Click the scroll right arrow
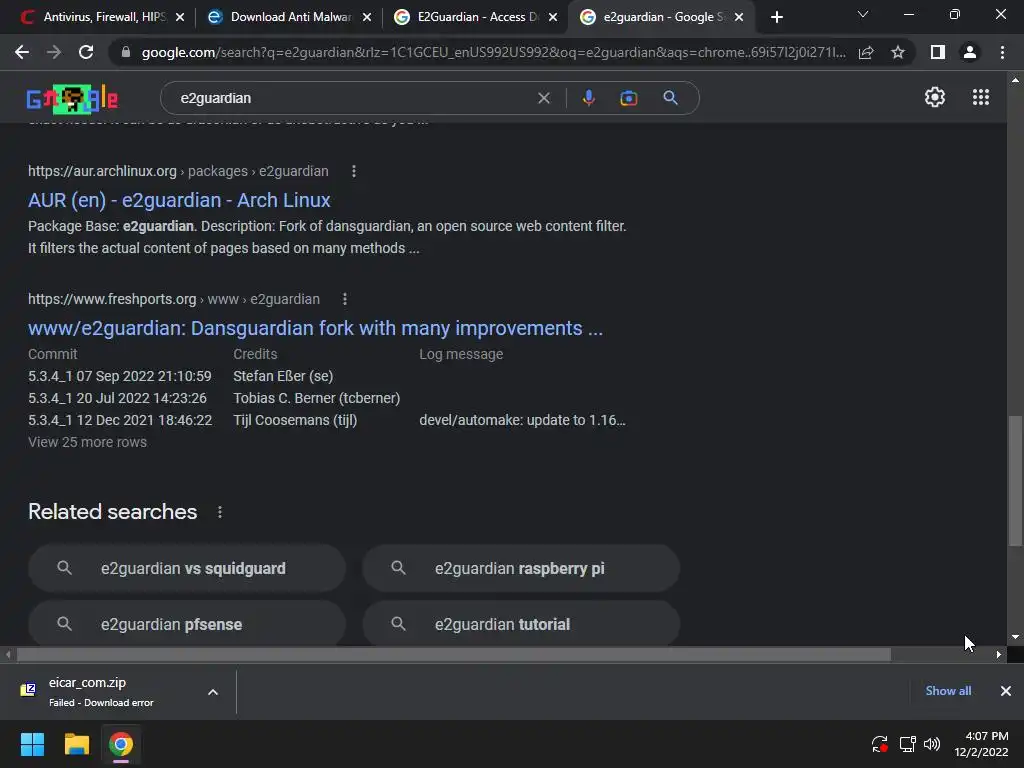This screenshot has width=1024, height=768. tap(999, 654)
